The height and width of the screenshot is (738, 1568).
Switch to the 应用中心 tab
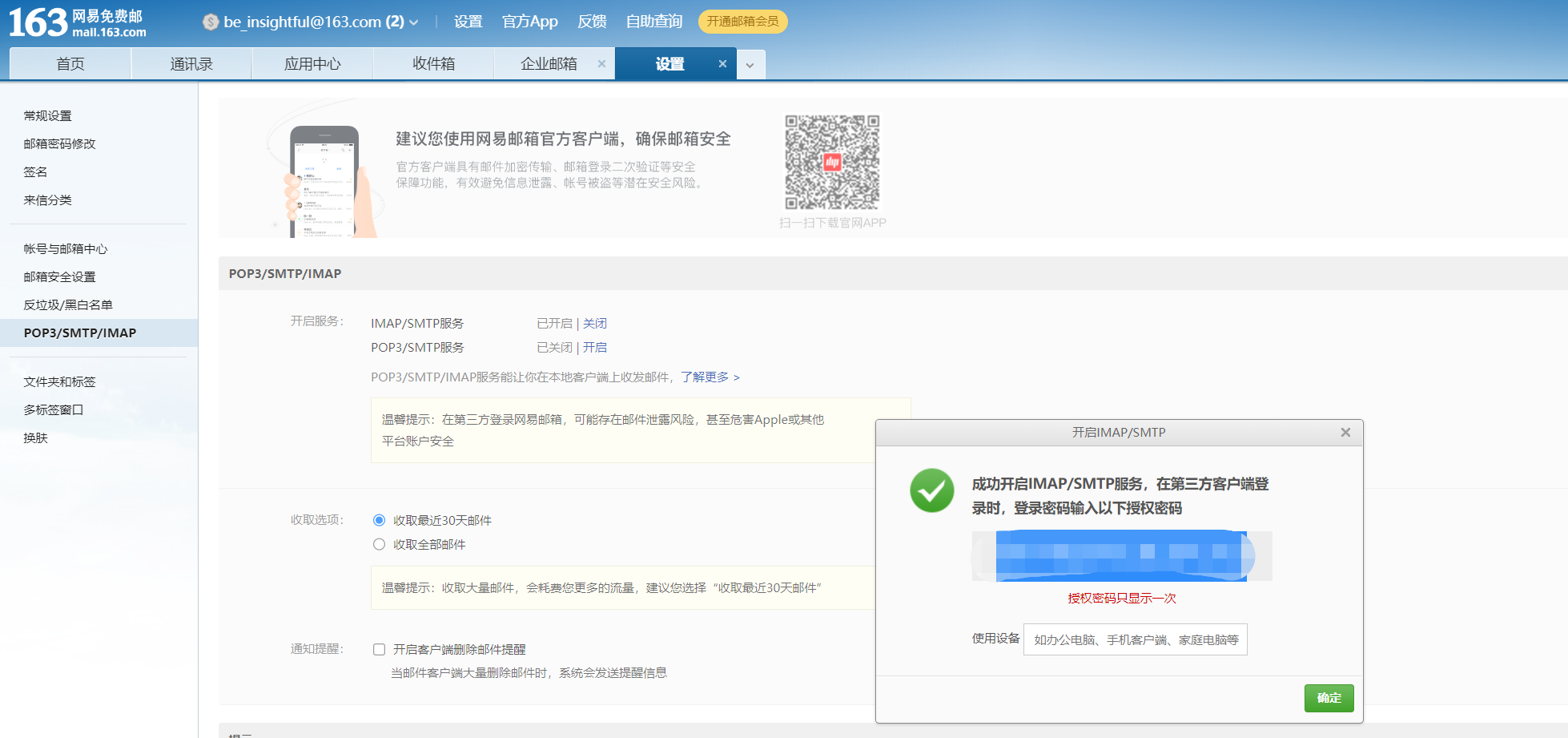click(x=312, y=64)
